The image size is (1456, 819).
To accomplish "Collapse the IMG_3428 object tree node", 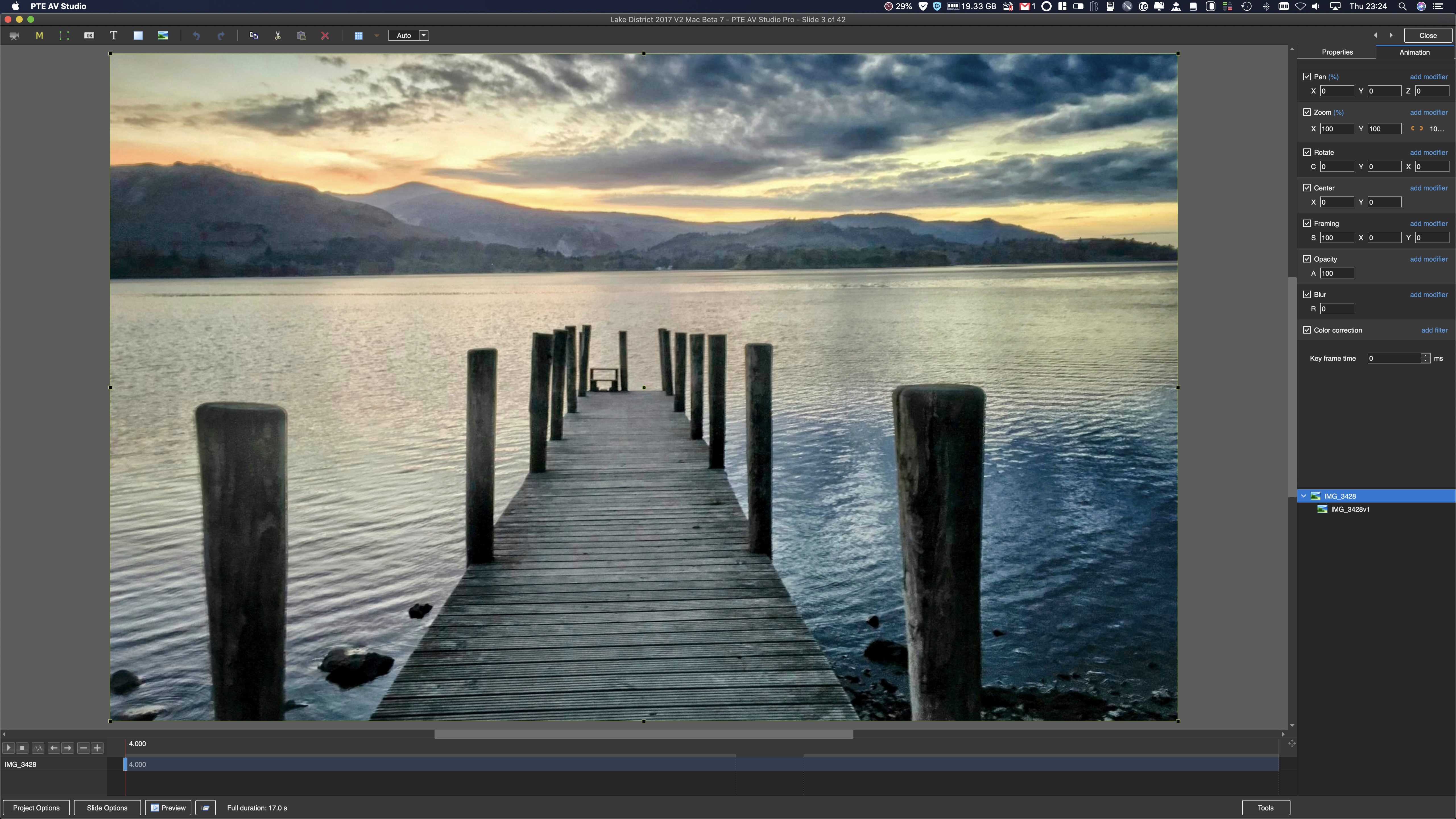I will click(x=1303, y=496).
